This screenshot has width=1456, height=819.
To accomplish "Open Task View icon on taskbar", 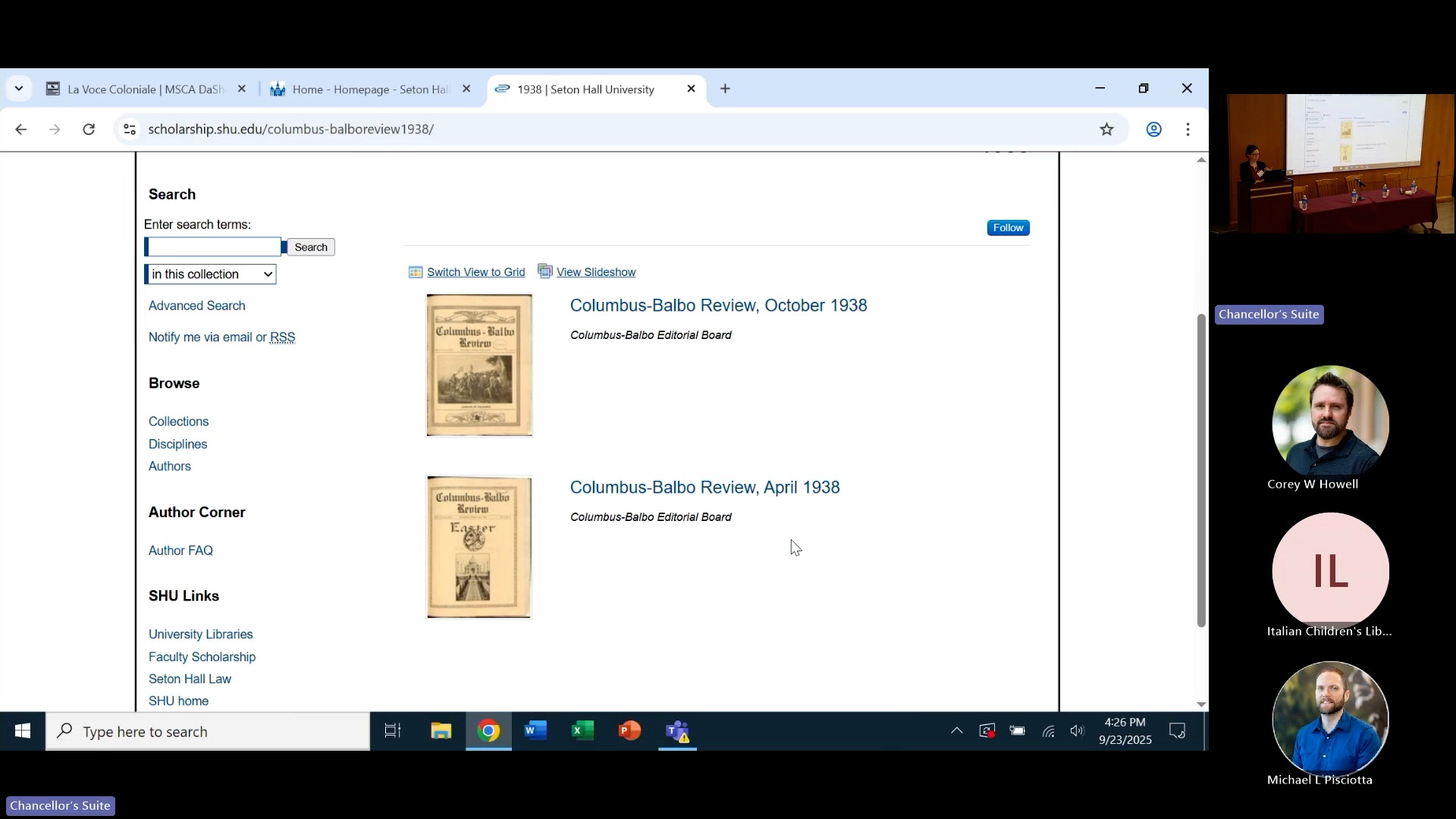I will point(392,731).
